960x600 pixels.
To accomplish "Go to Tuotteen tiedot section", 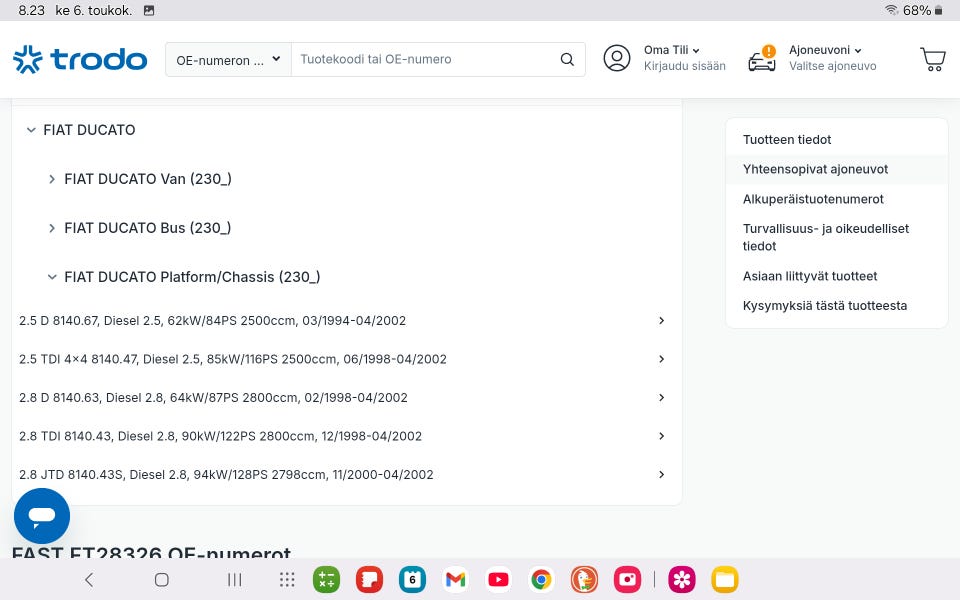I will [x=787, y=140].
